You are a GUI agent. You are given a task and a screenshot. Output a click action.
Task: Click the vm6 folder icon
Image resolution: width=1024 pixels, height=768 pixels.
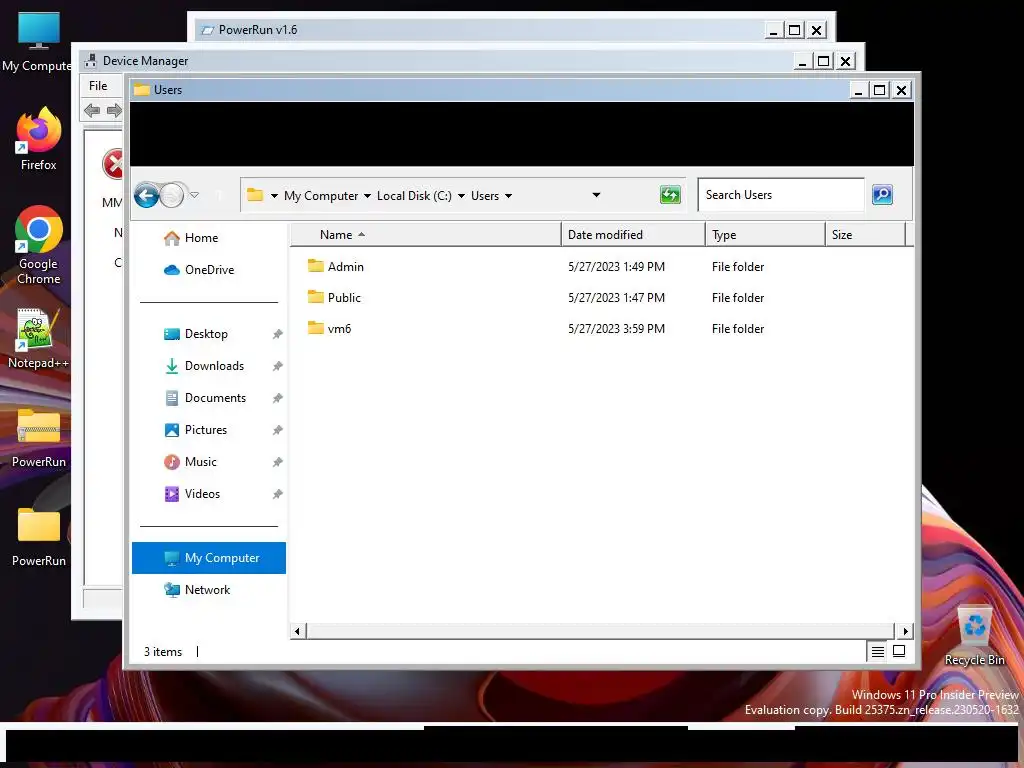coord(315,328)
